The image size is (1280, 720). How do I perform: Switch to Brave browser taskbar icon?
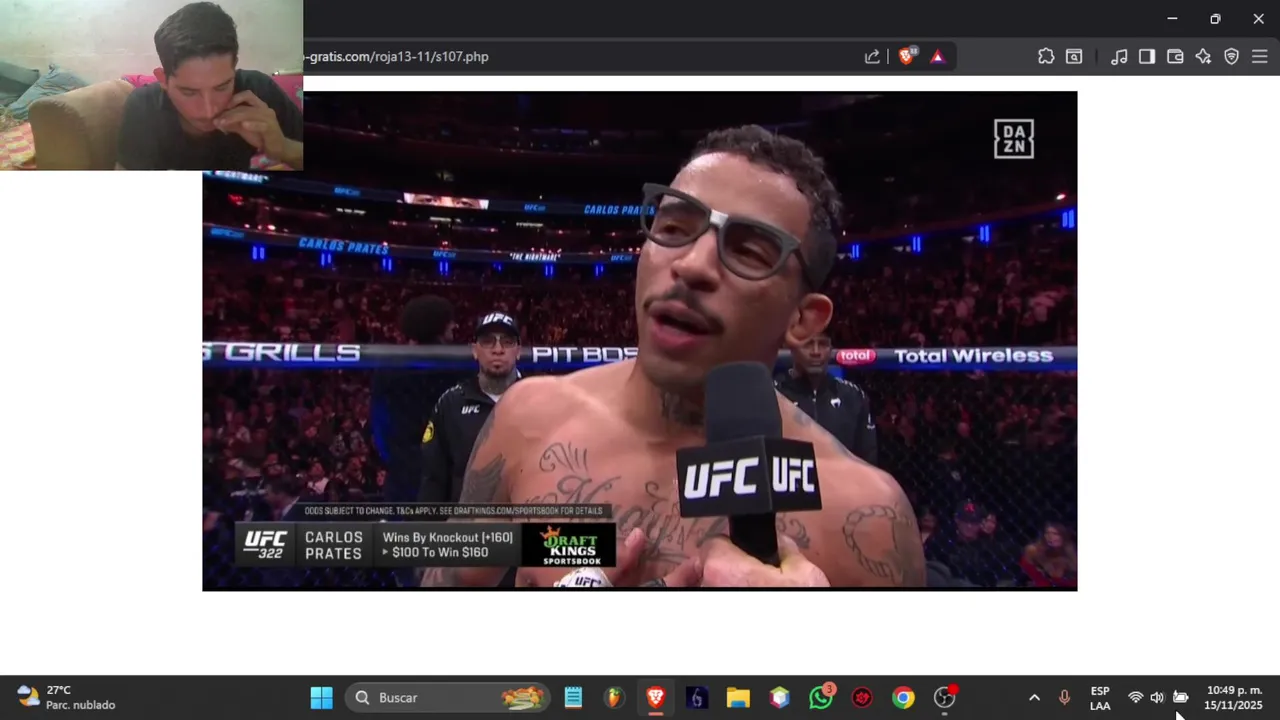pos(656,698)
